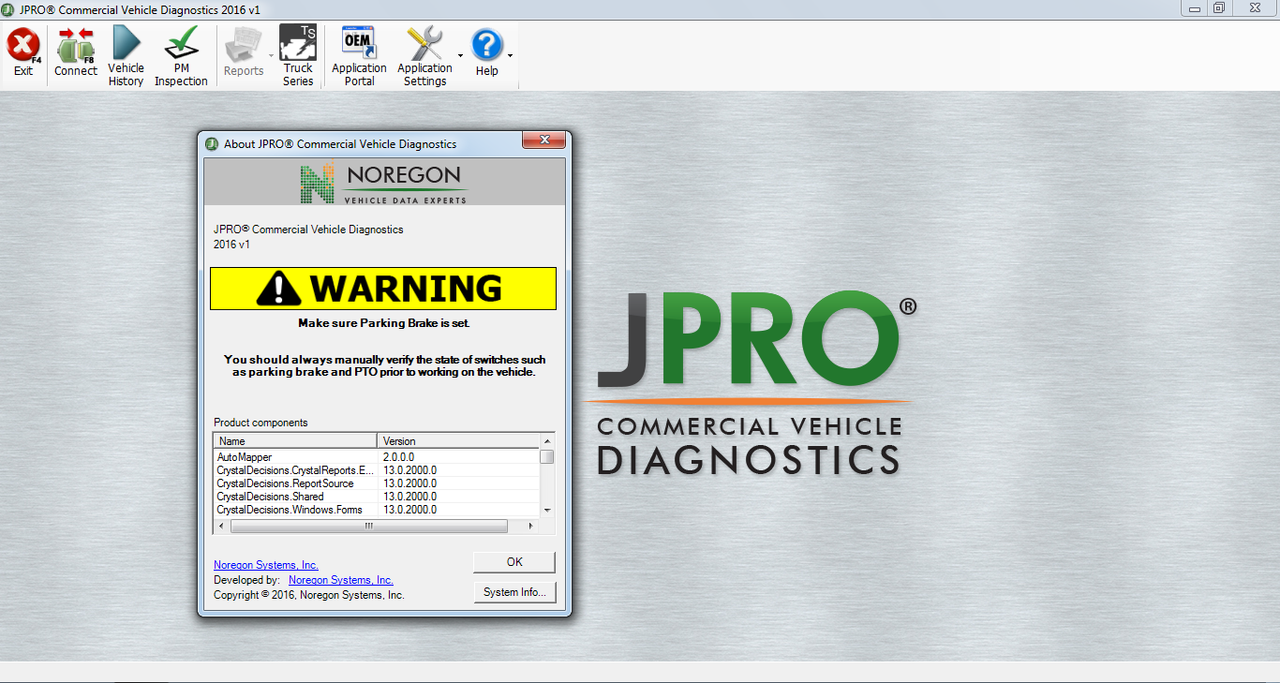Image resolution: width=1280 pixels, height=683 pixels.
Task: Click the horizontal scrollbar right arrow
Action: point(533,524)
